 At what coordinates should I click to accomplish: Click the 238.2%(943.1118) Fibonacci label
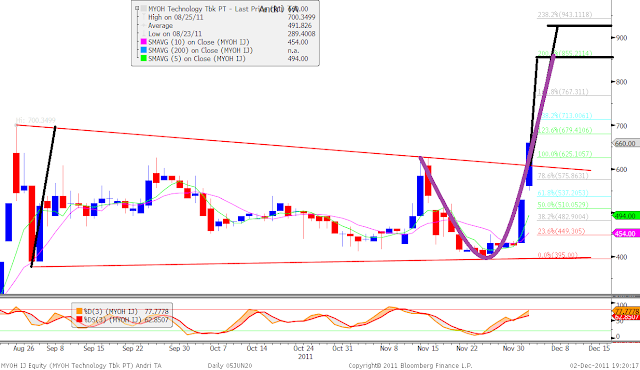[564, 15]
